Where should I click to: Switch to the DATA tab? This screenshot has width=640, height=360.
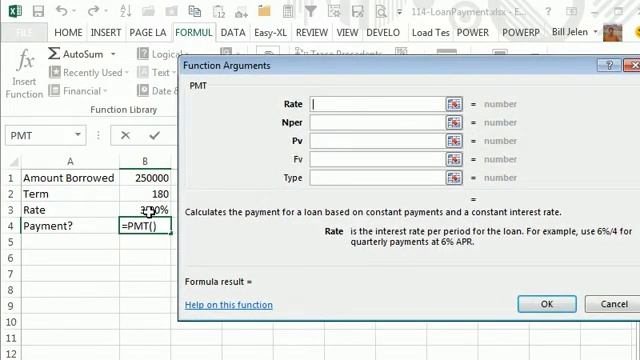click(x=233, y=33)
